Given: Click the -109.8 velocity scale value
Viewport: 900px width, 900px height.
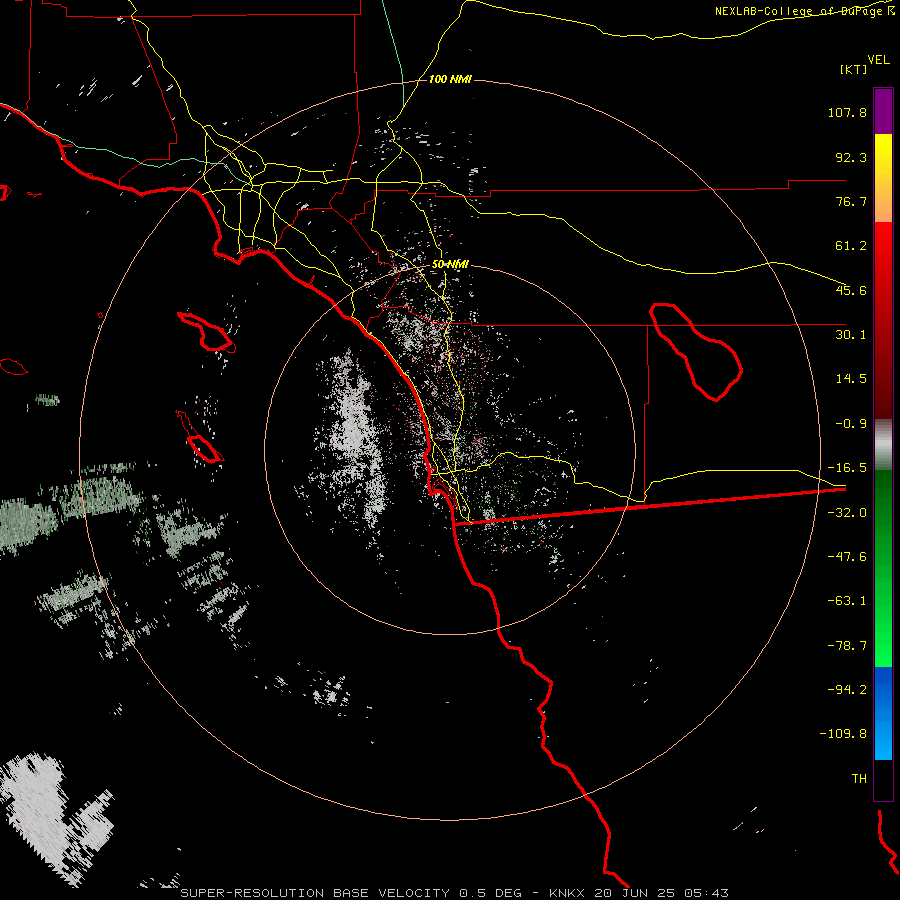Looking at the screenshot, I should [843, 734].
